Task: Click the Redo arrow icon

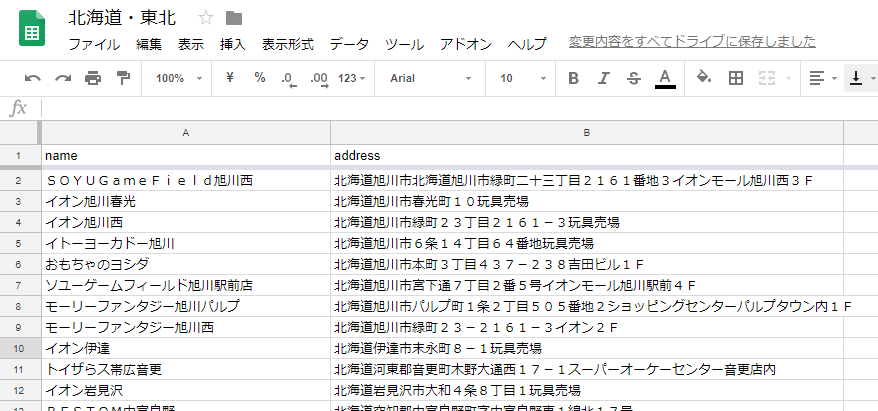Action: 63,78
